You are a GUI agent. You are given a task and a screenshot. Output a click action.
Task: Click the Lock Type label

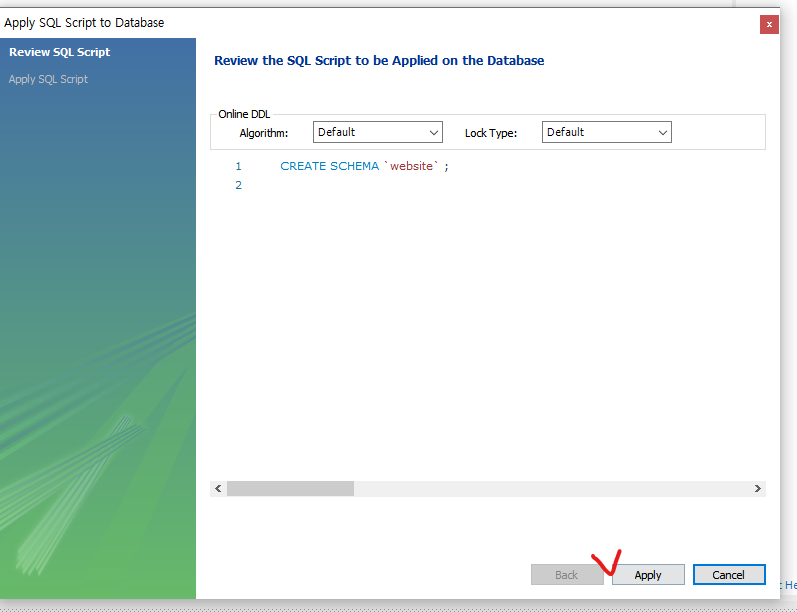491,133
